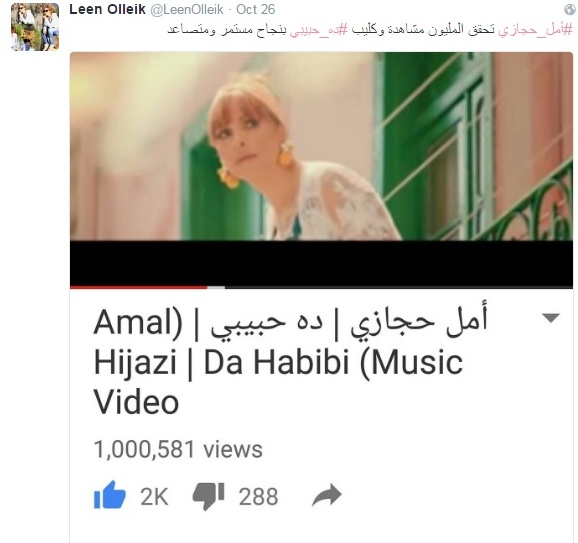Click the black letterbox area of the player
578x543 pixels.
pos(321,263)
